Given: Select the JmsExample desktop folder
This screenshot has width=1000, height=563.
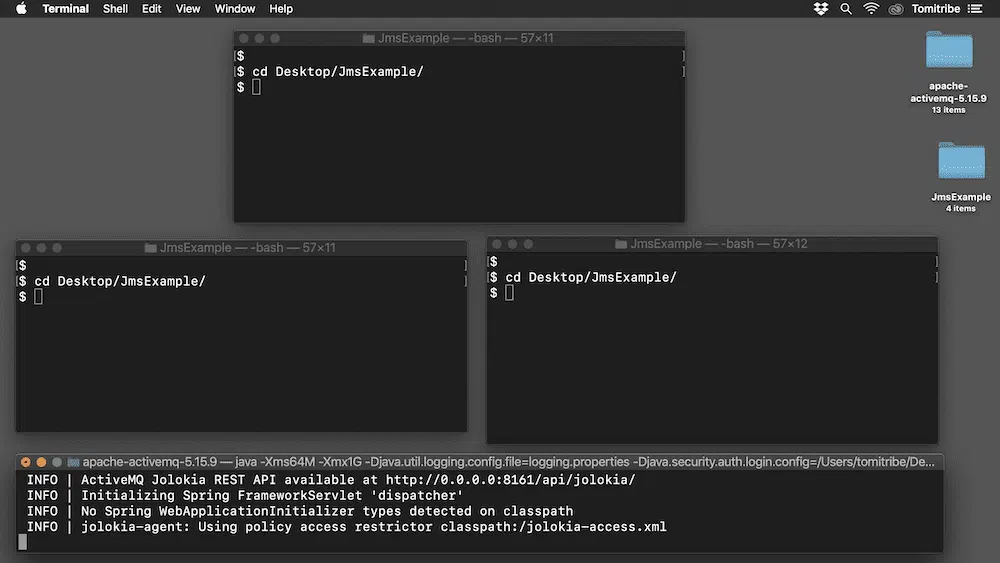Looking at the screenshot, I should point(961,163).
